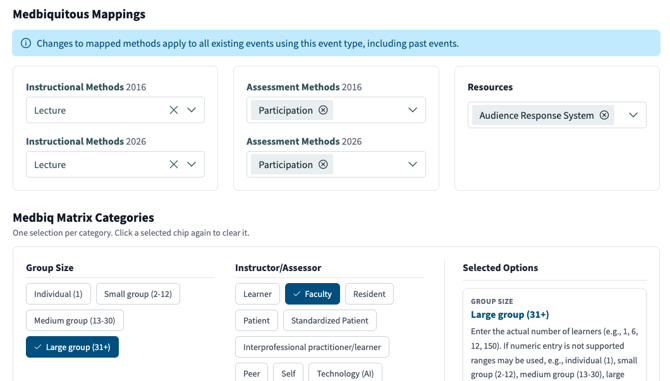This screenshot has height=381, width=670.
Task: Click Lecture value in Instructional Methods 2026
Action: click(x=50, y=164)
